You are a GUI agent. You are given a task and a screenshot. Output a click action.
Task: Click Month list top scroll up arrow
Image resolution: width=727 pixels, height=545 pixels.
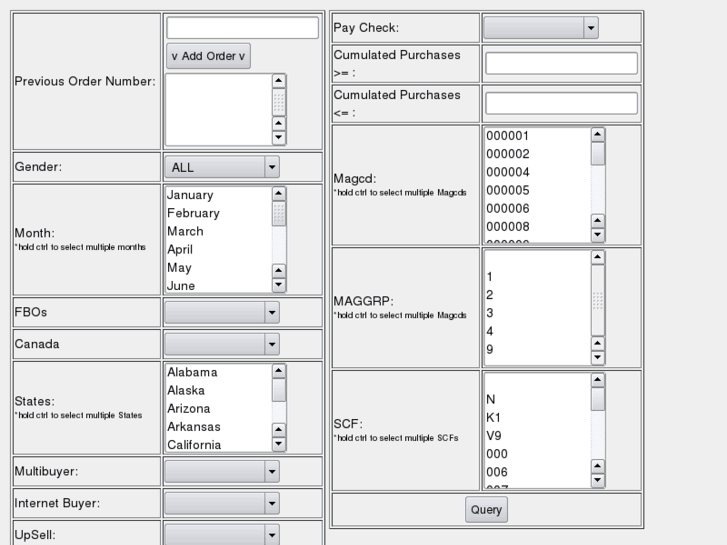(x=279, y=193)
